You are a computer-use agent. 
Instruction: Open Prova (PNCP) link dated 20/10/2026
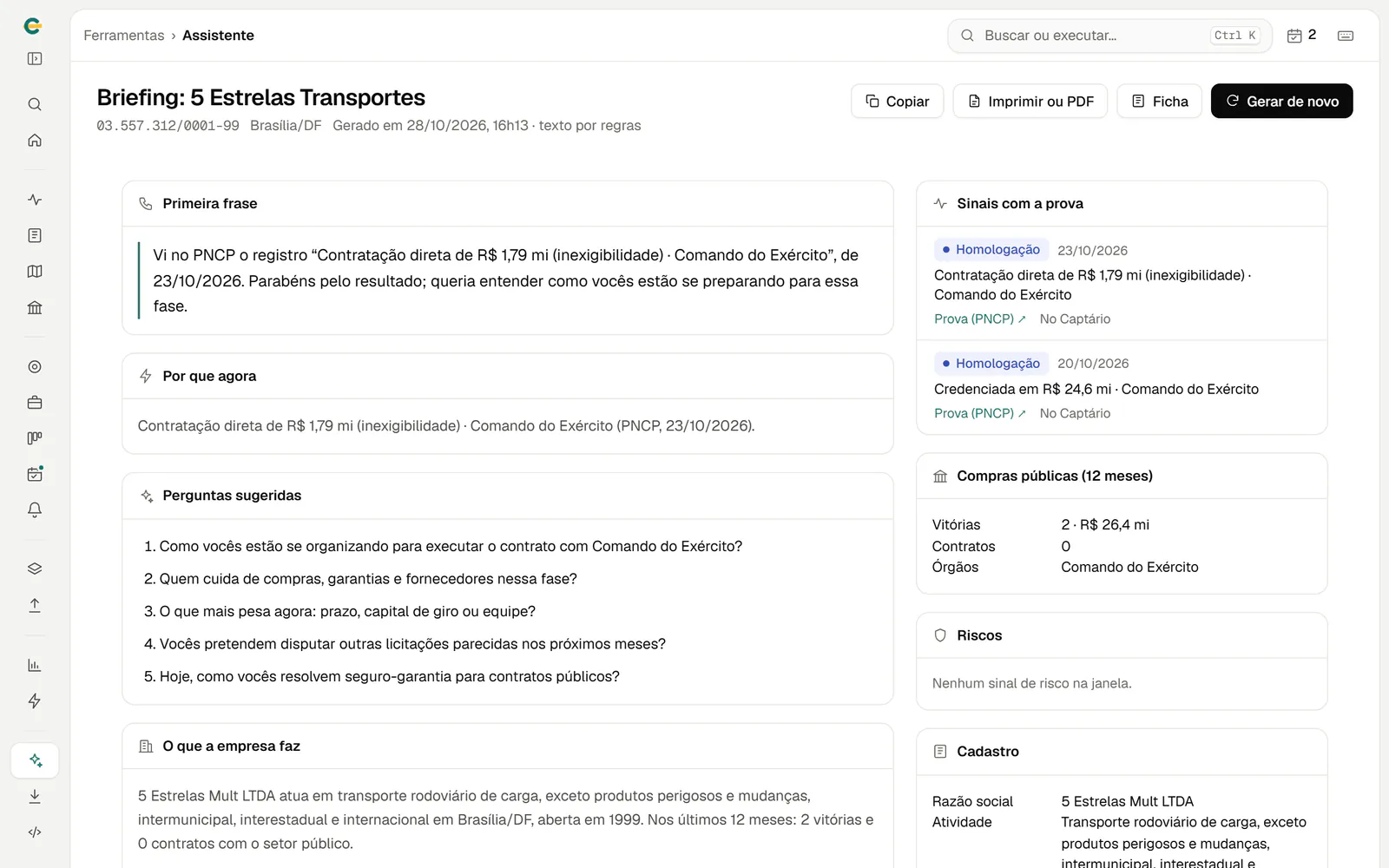pos(979,414)
